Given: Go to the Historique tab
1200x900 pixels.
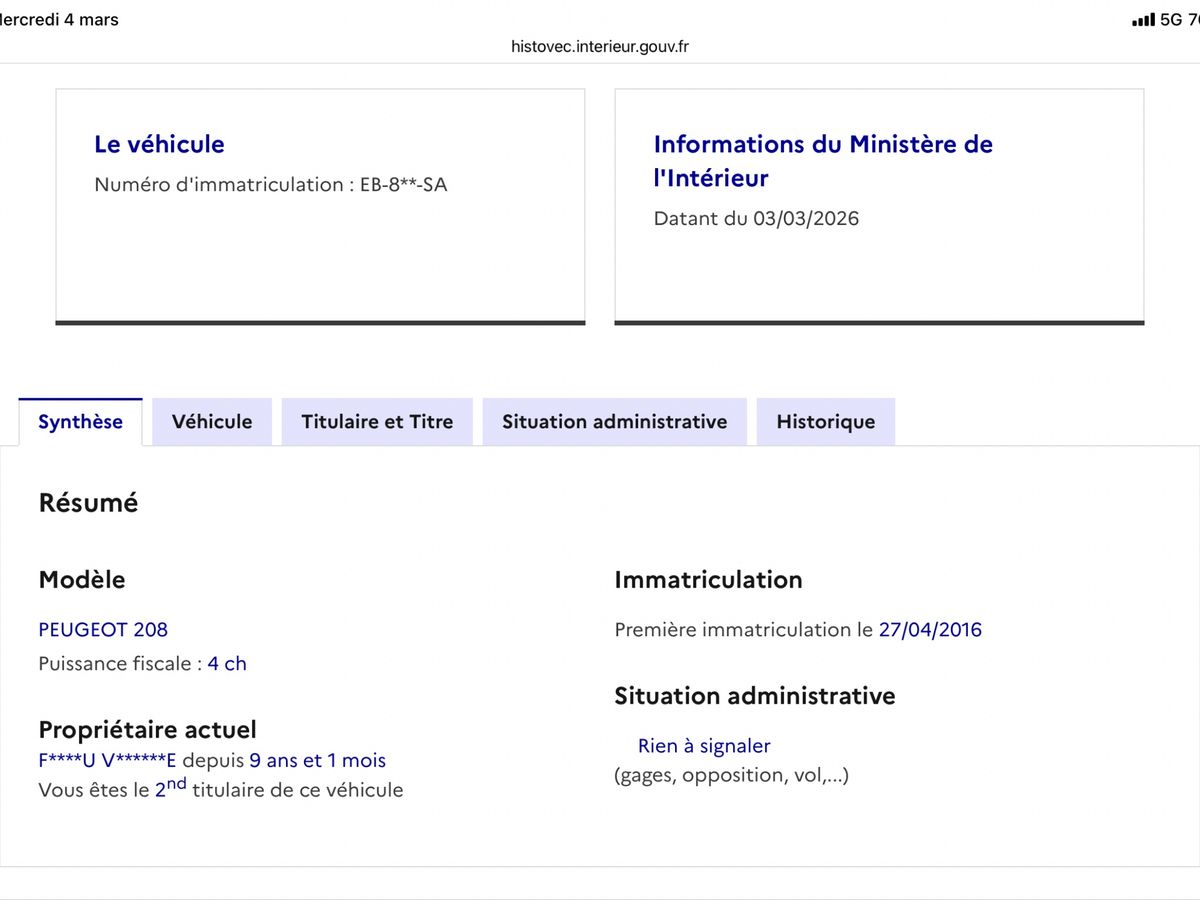Looking at the screenshot, I should [825, 422].
